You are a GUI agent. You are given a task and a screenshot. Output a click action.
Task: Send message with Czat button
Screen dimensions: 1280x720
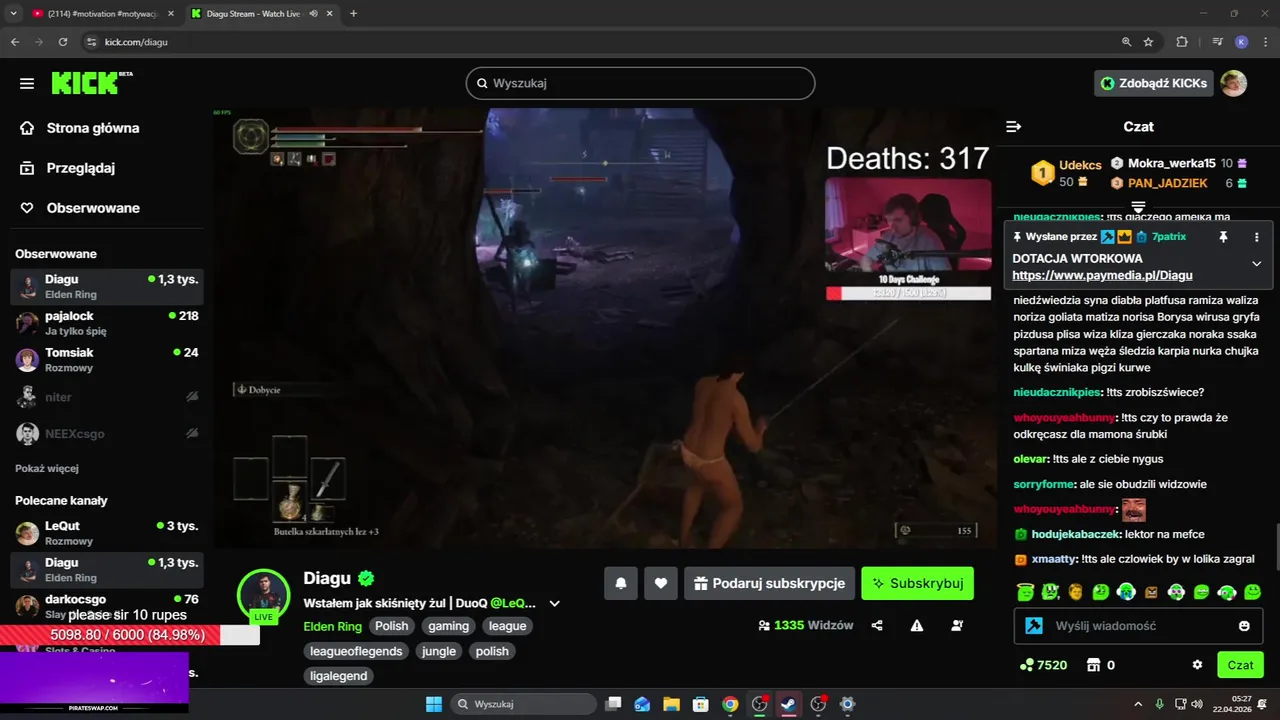pyautogui.click(x=1240, y=665)
